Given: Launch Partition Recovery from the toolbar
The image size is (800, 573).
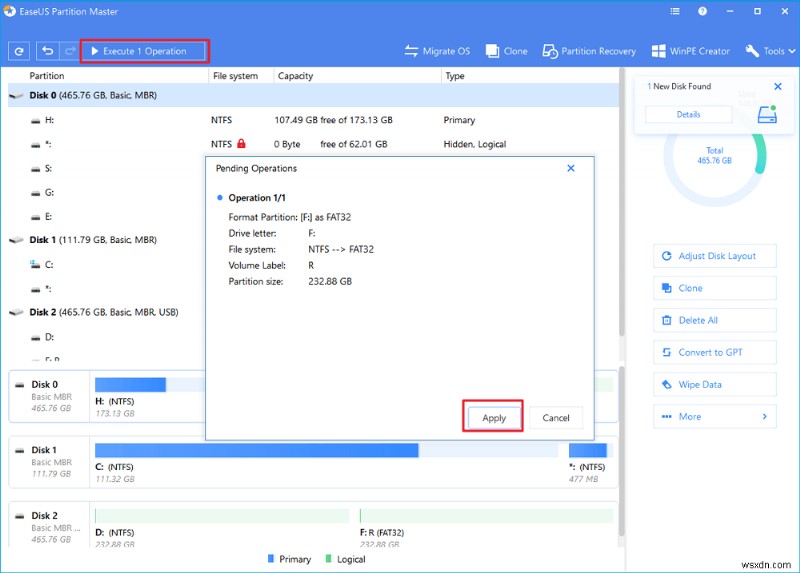Looking at the screenshot, I should [588, 51].
